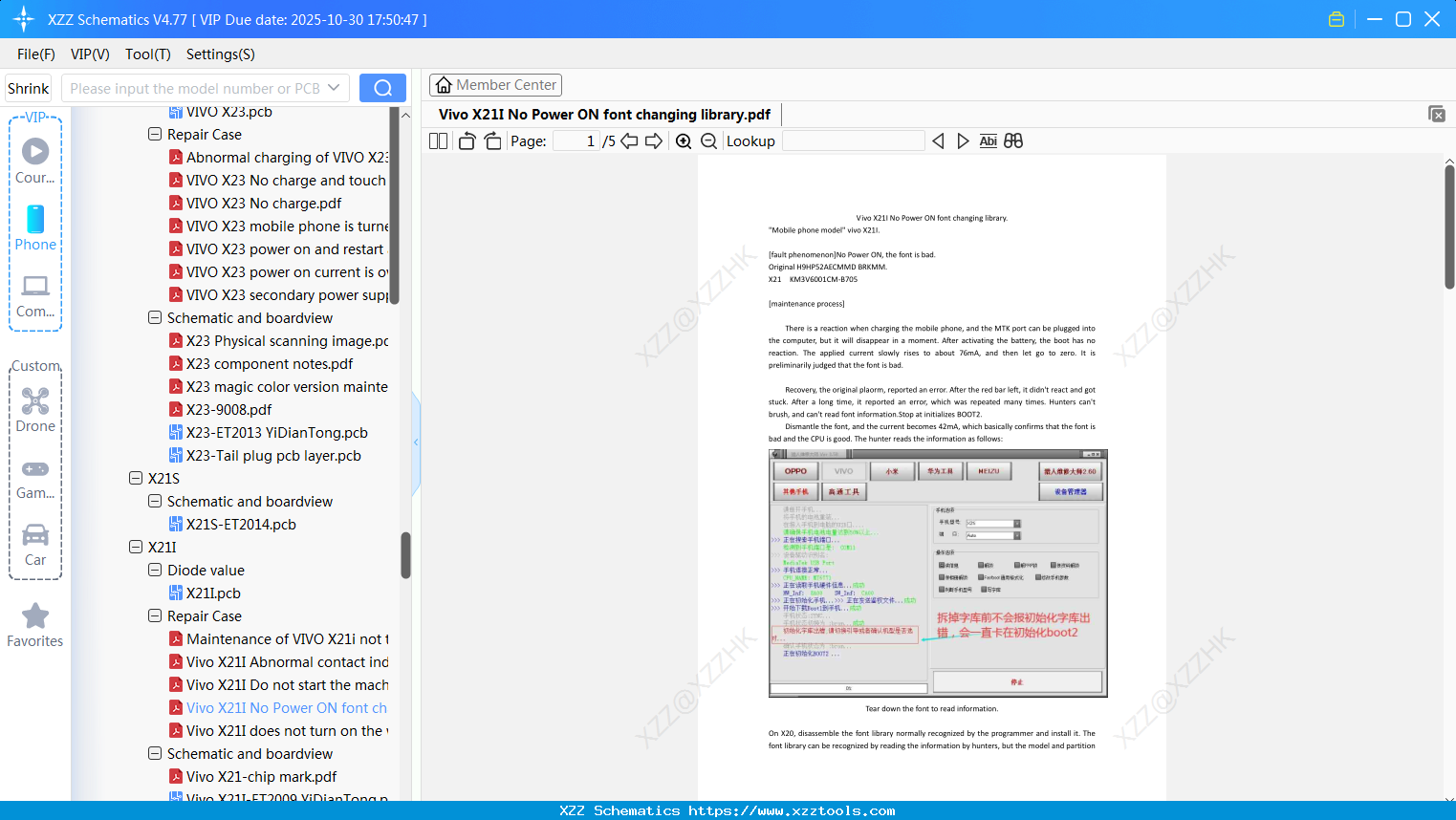Open the Courses category in sidebar
Image resolution: width=1456 pixels, height=820 pixels.
point(35,161)
